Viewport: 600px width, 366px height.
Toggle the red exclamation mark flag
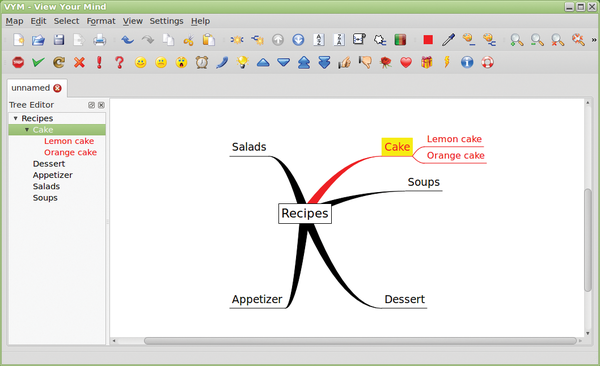[x=99, y=62]
